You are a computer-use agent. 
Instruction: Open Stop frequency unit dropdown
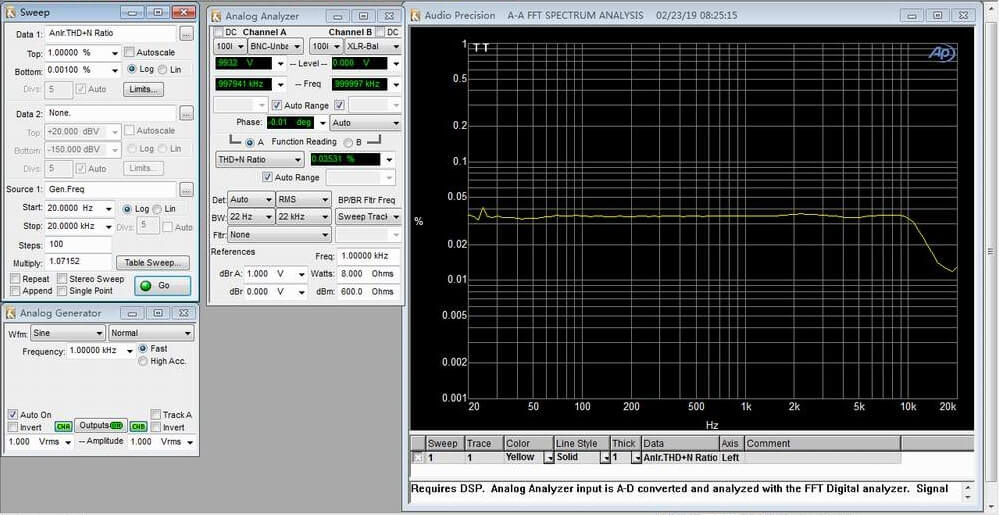pyautogui.click(x=110, y=226)
